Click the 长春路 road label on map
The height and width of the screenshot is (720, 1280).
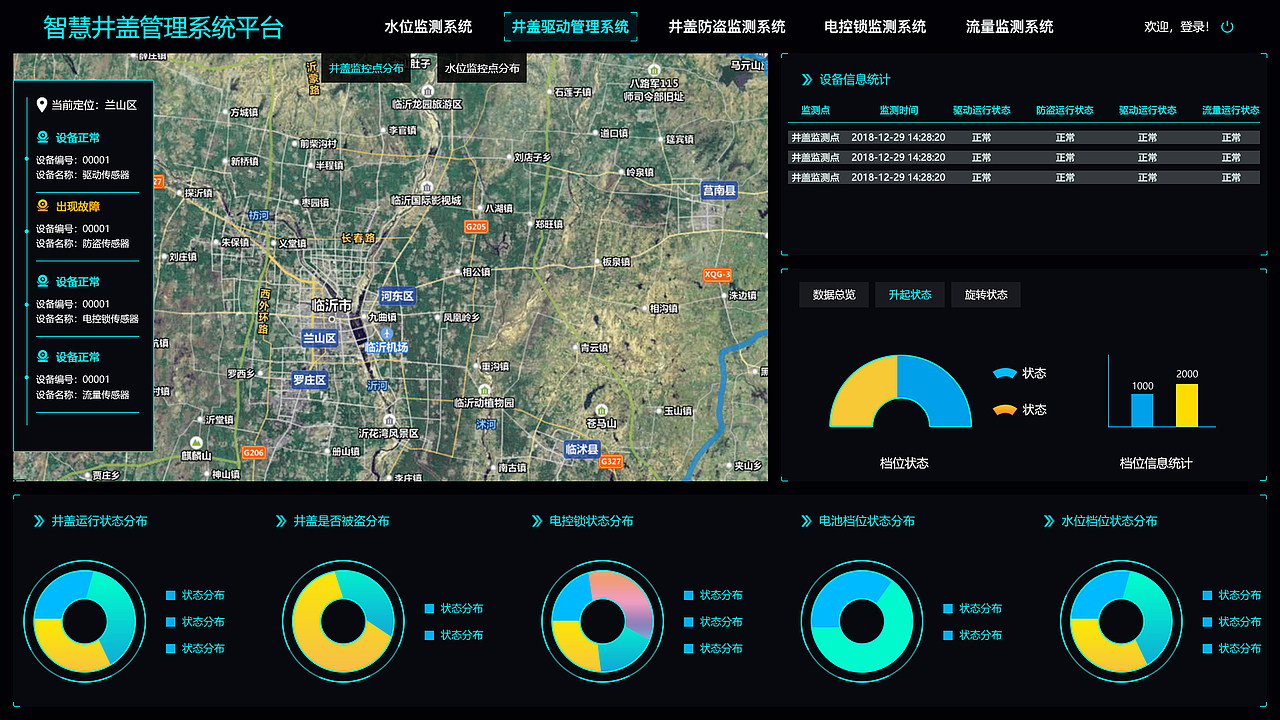(358, 238)
